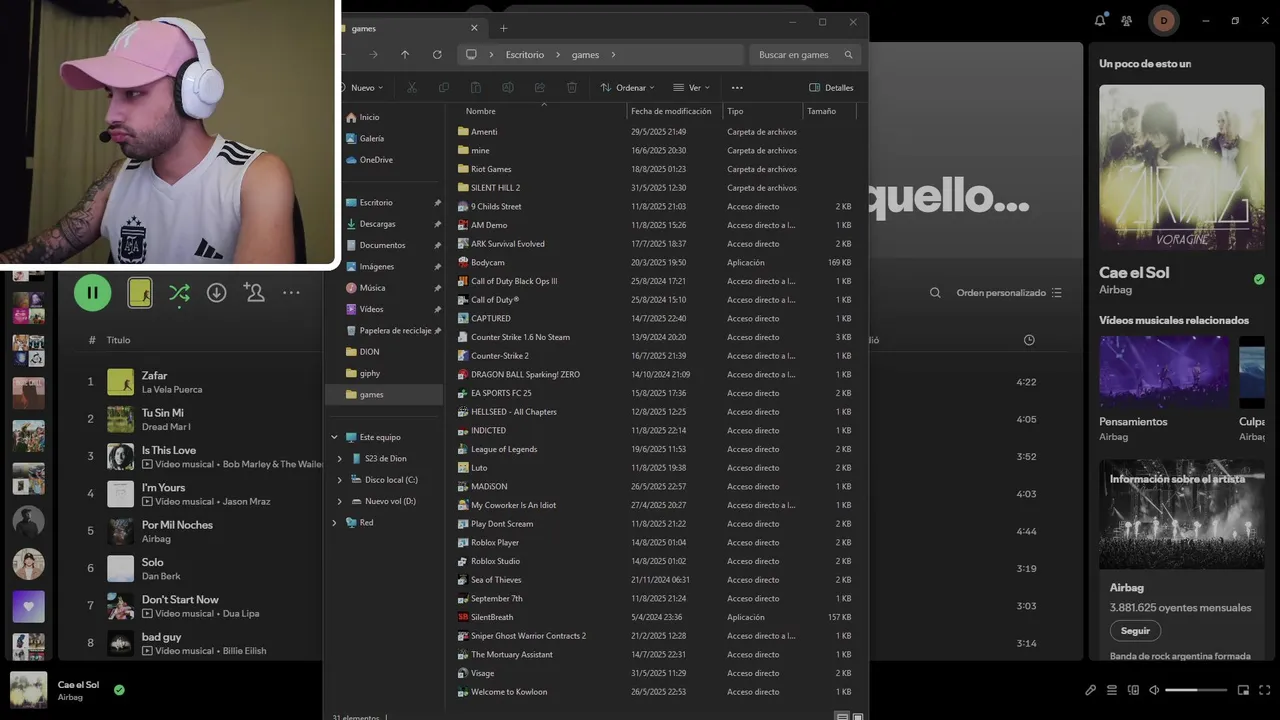Open Spotify friend activity icon
The height and width of the screenshot is (720, 1280).
coord(1127,20)
